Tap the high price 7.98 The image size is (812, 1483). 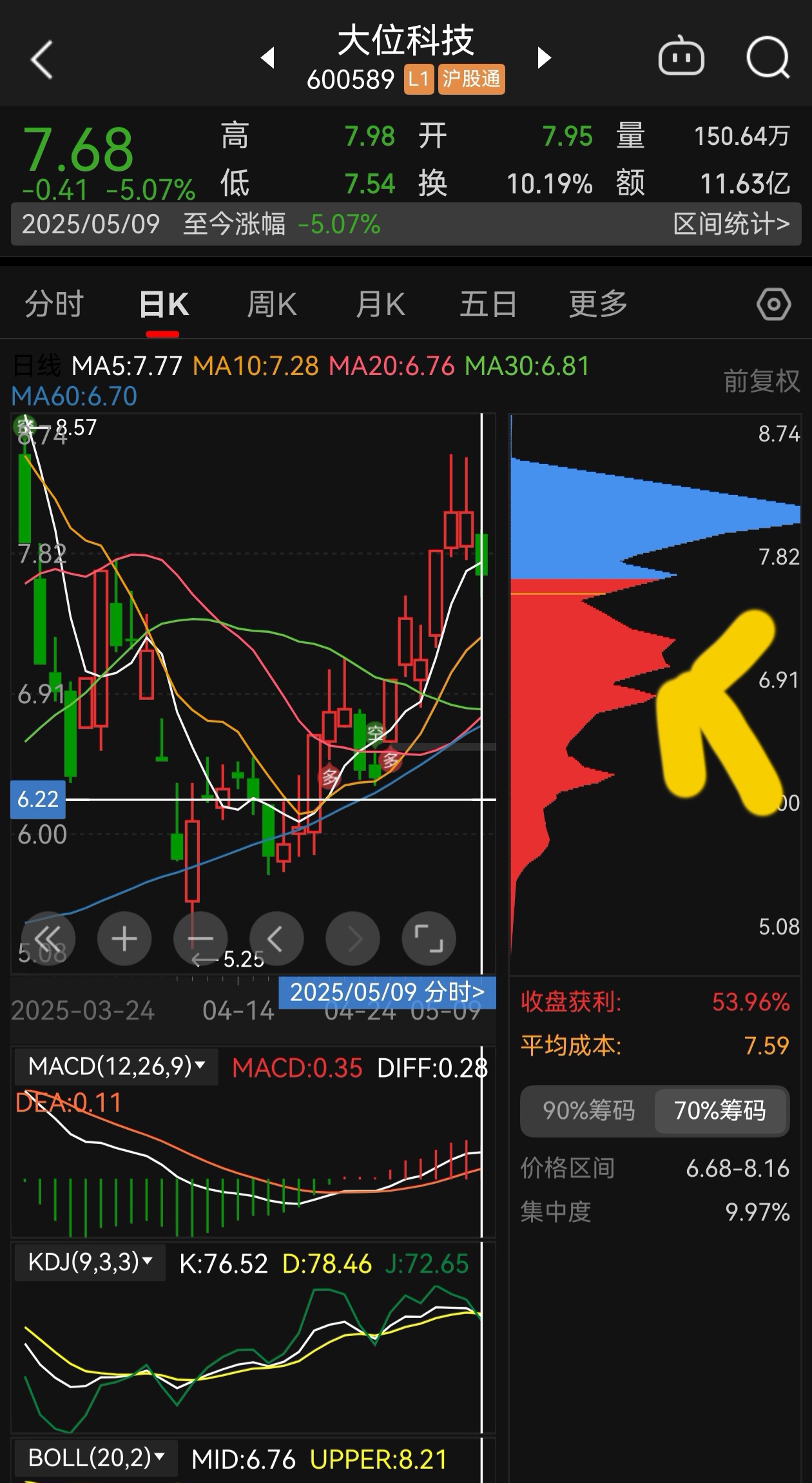tap(369, 136)
